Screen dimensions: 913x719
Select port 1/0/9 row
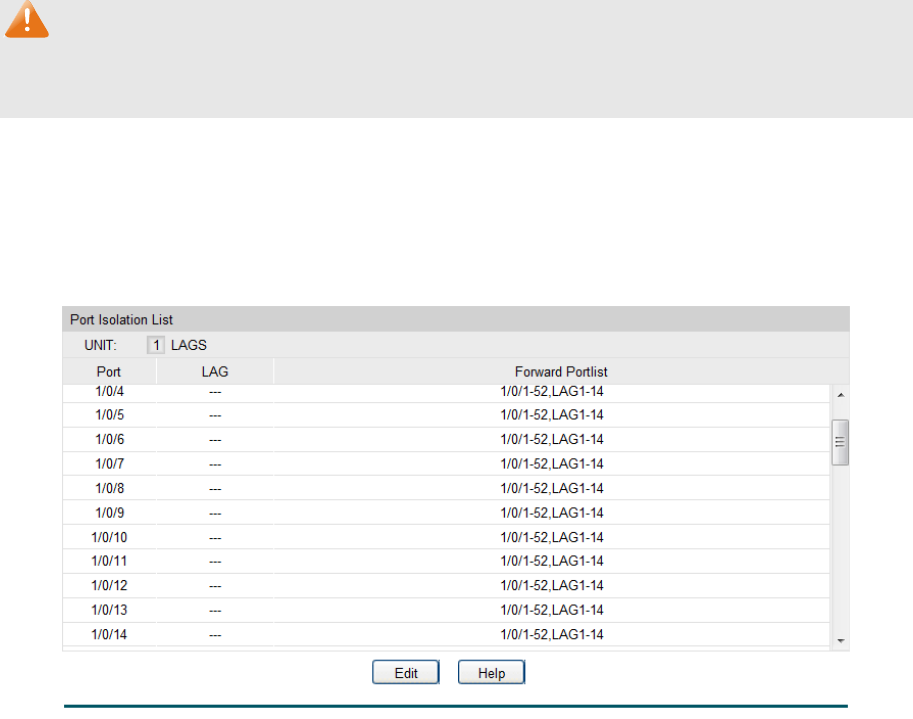pos(446,513)
